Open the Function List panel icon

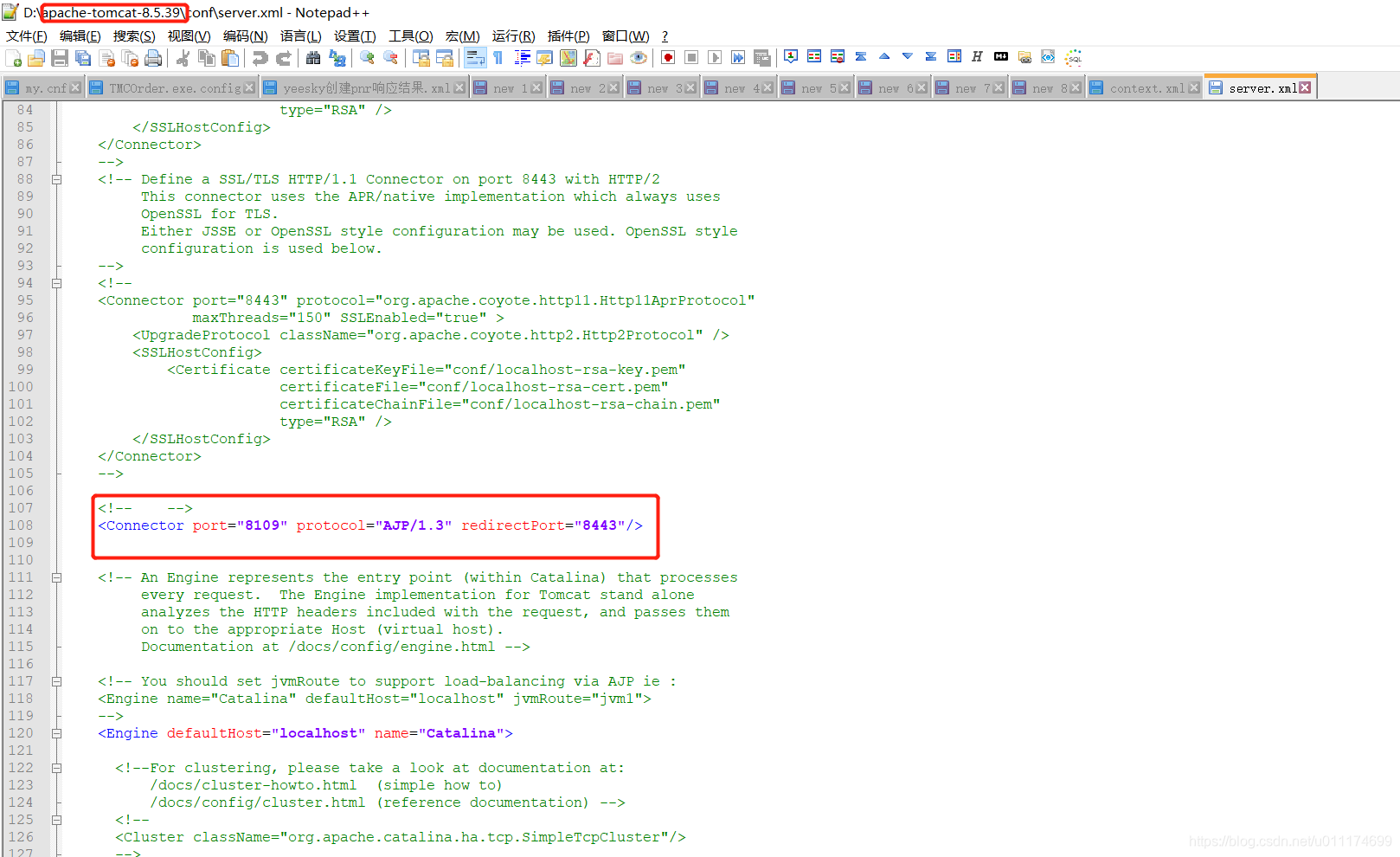[592, 58]
